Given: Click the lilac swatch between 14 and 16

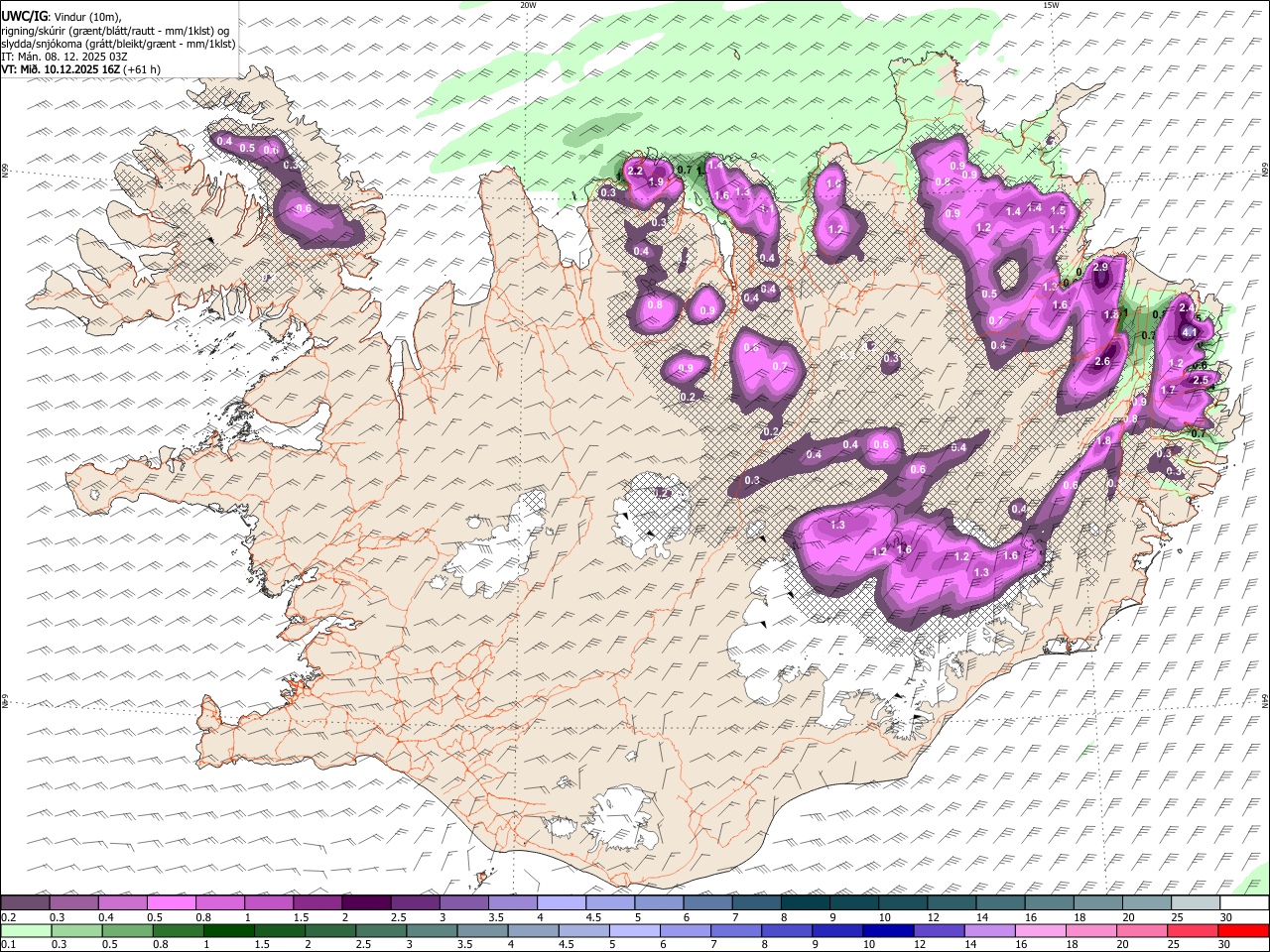Looking at the screenshot, I should point(988,930).
